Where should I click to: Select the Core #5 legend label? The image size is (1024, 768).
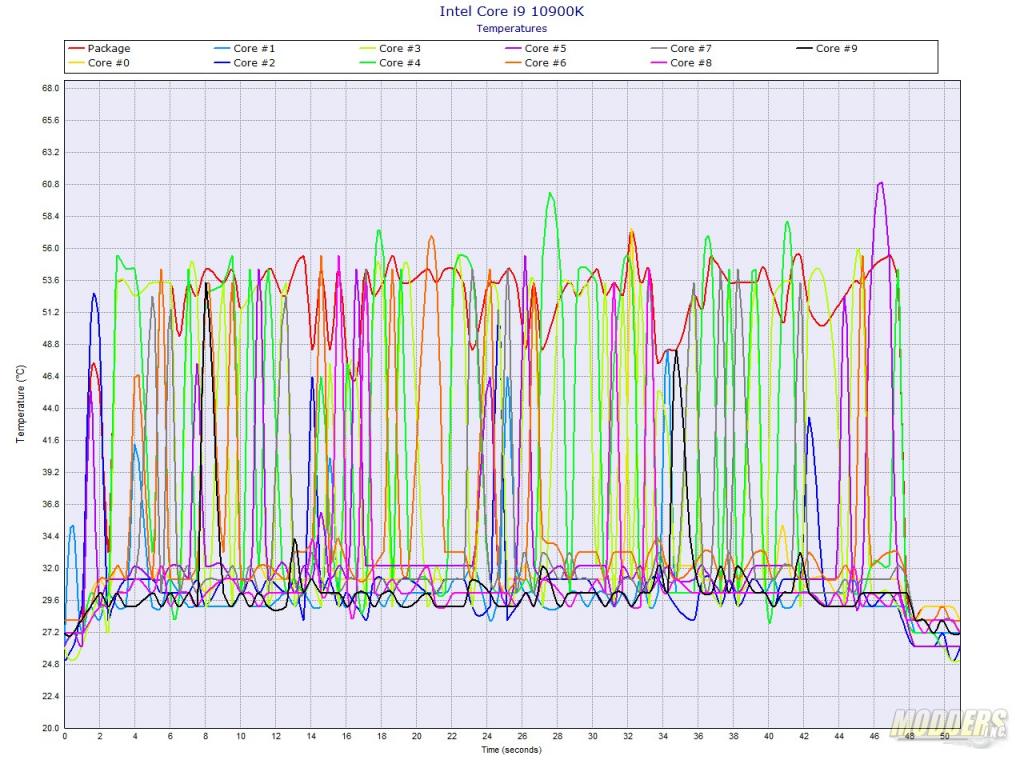pyautogui.click(x=545, y=48)
